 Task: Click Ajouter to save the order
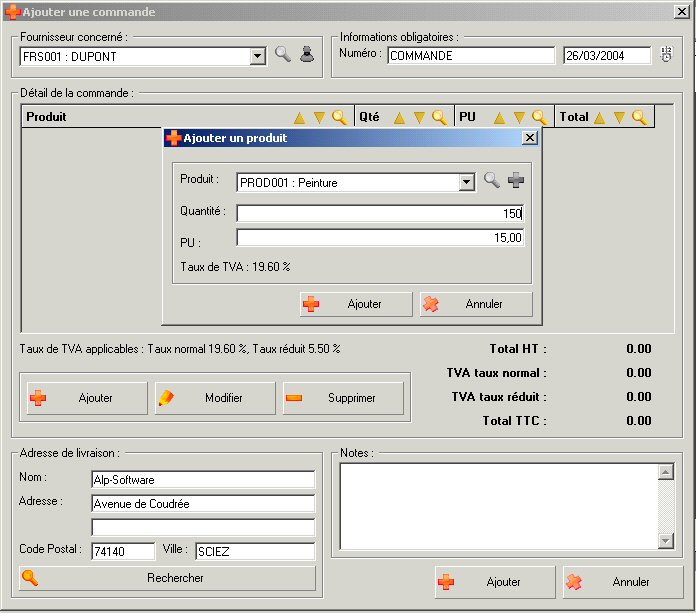click(x=495, y=582)
